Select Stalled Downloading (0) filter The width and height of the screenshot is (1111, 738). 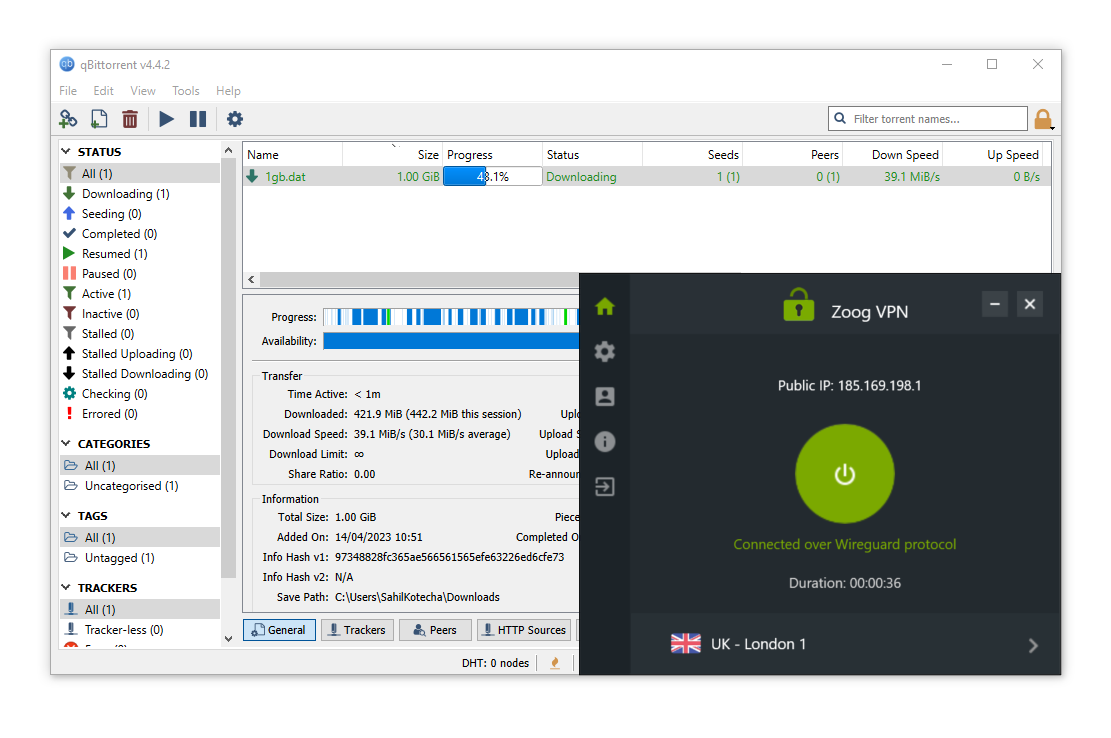coord(140,373)
